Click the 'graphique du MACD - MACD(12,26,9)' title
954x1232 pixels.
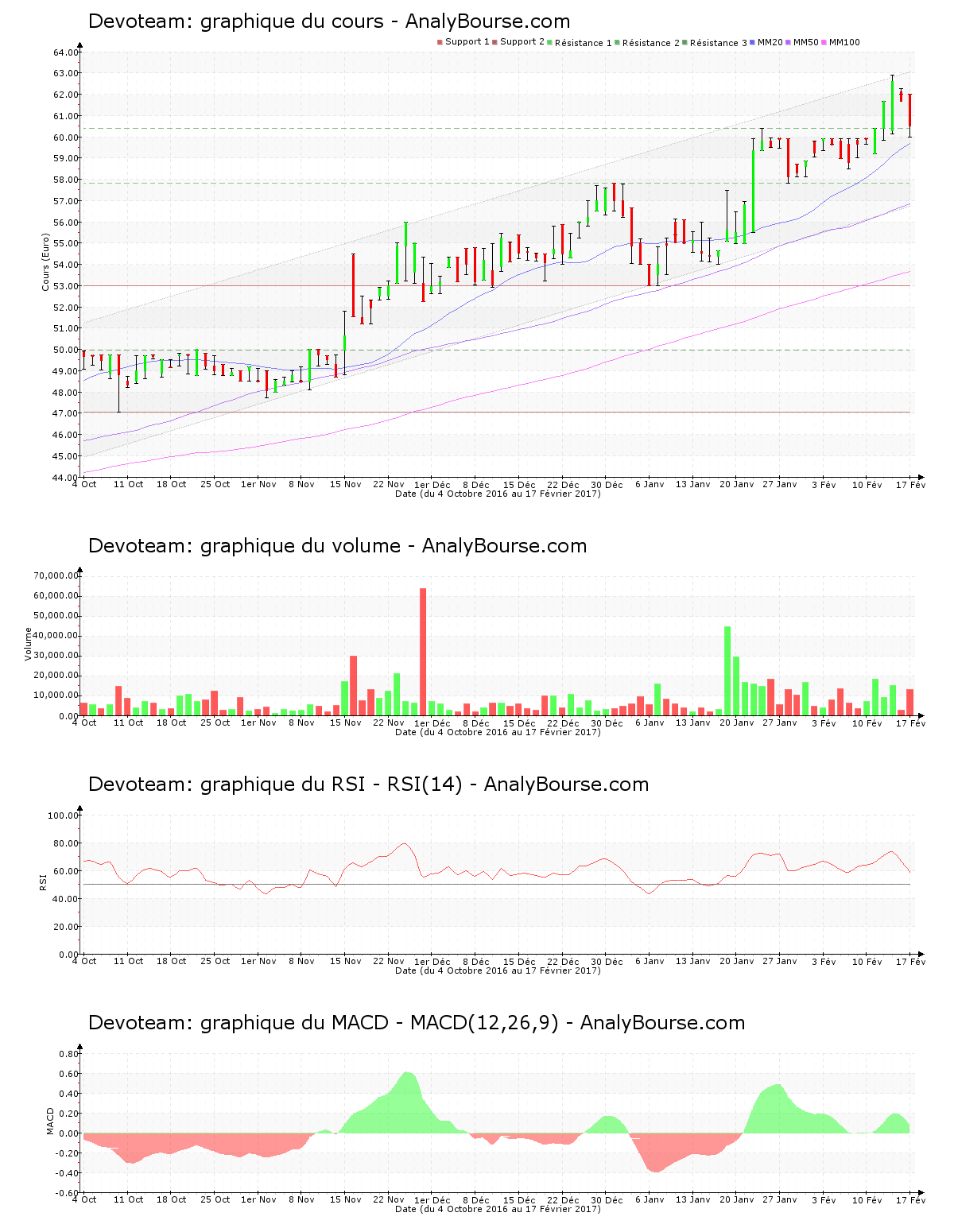380,1023
